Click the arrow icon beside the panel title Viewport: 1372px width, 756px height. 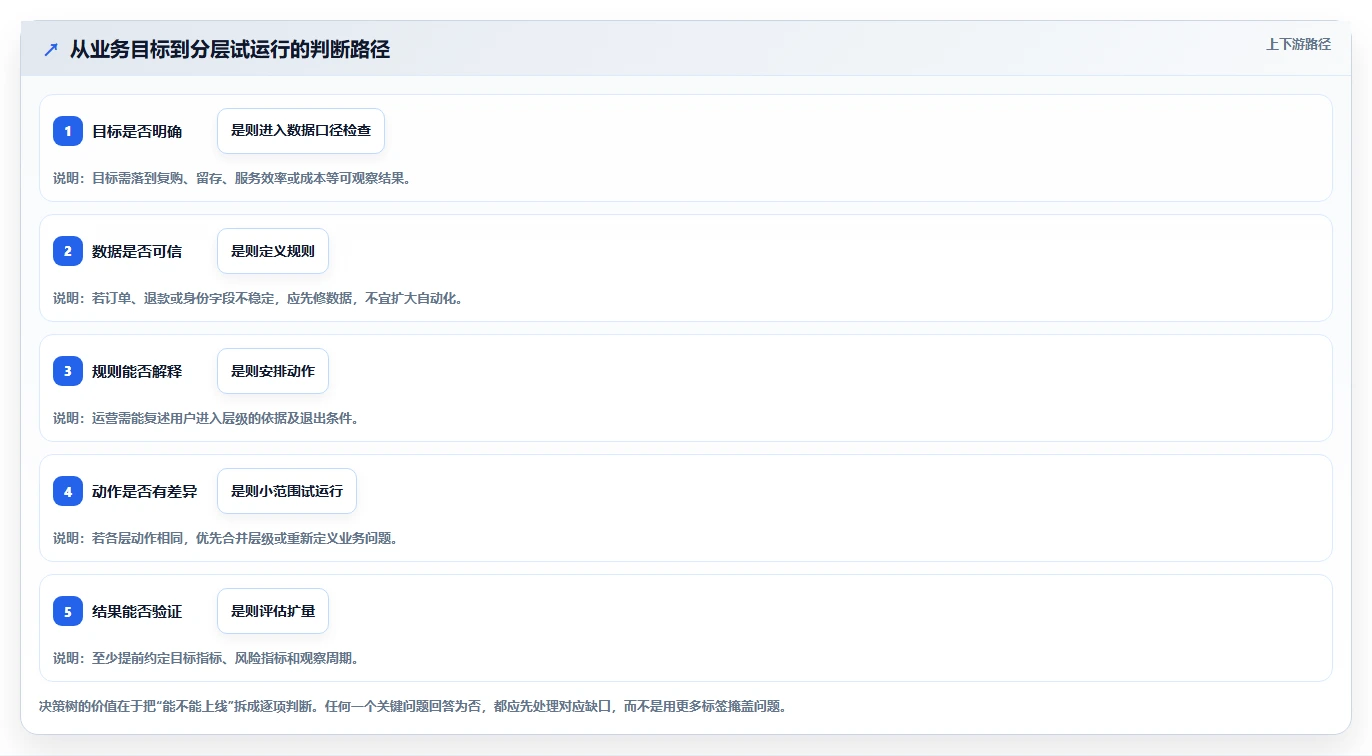tap(51, 50)
